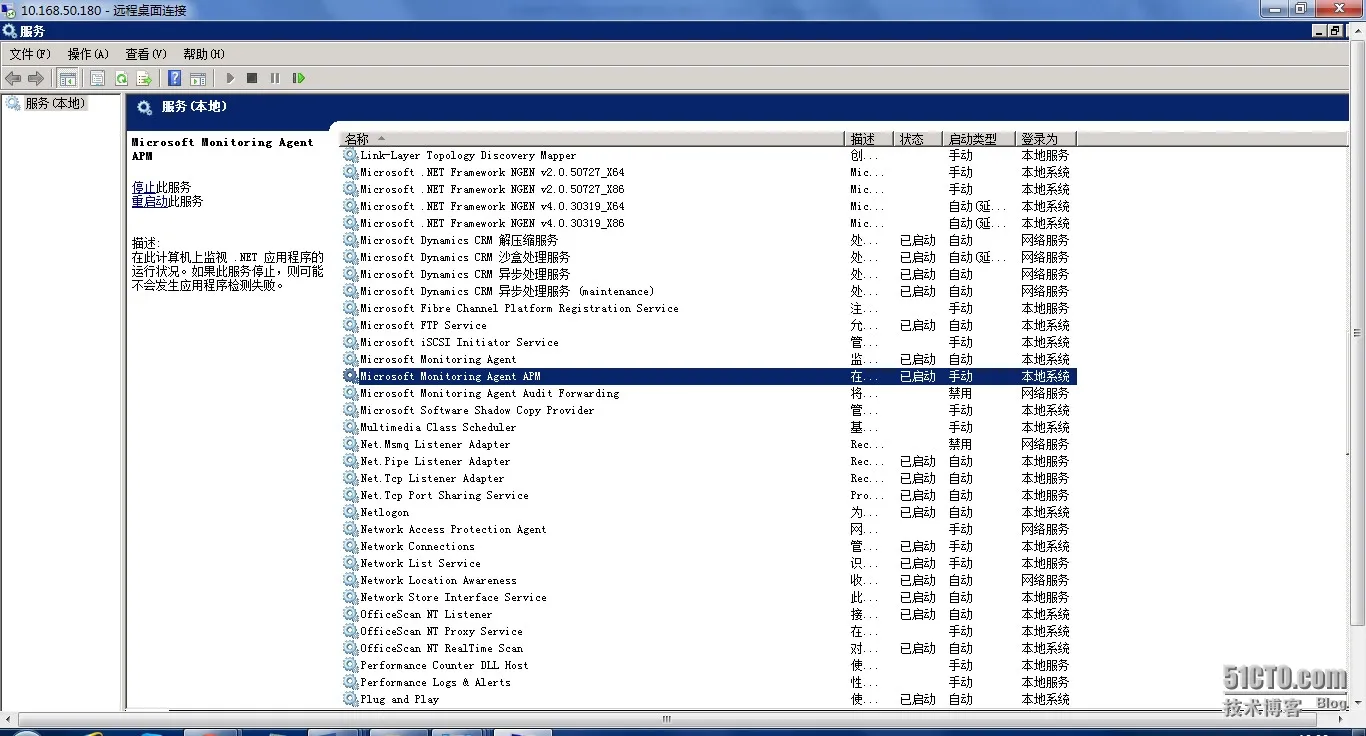The image size is (1366, 736).
Task: Open the 查看(V) menu
Action: coord(146,54)
